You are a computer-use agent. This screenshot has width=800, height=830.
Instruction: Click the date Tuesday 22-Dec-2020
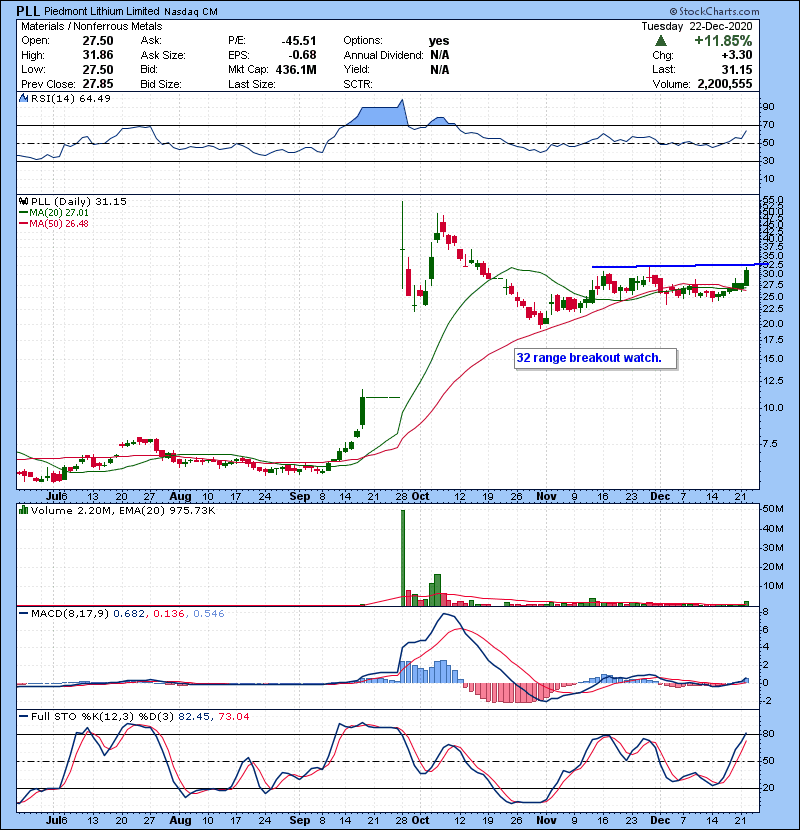[697, 26]
